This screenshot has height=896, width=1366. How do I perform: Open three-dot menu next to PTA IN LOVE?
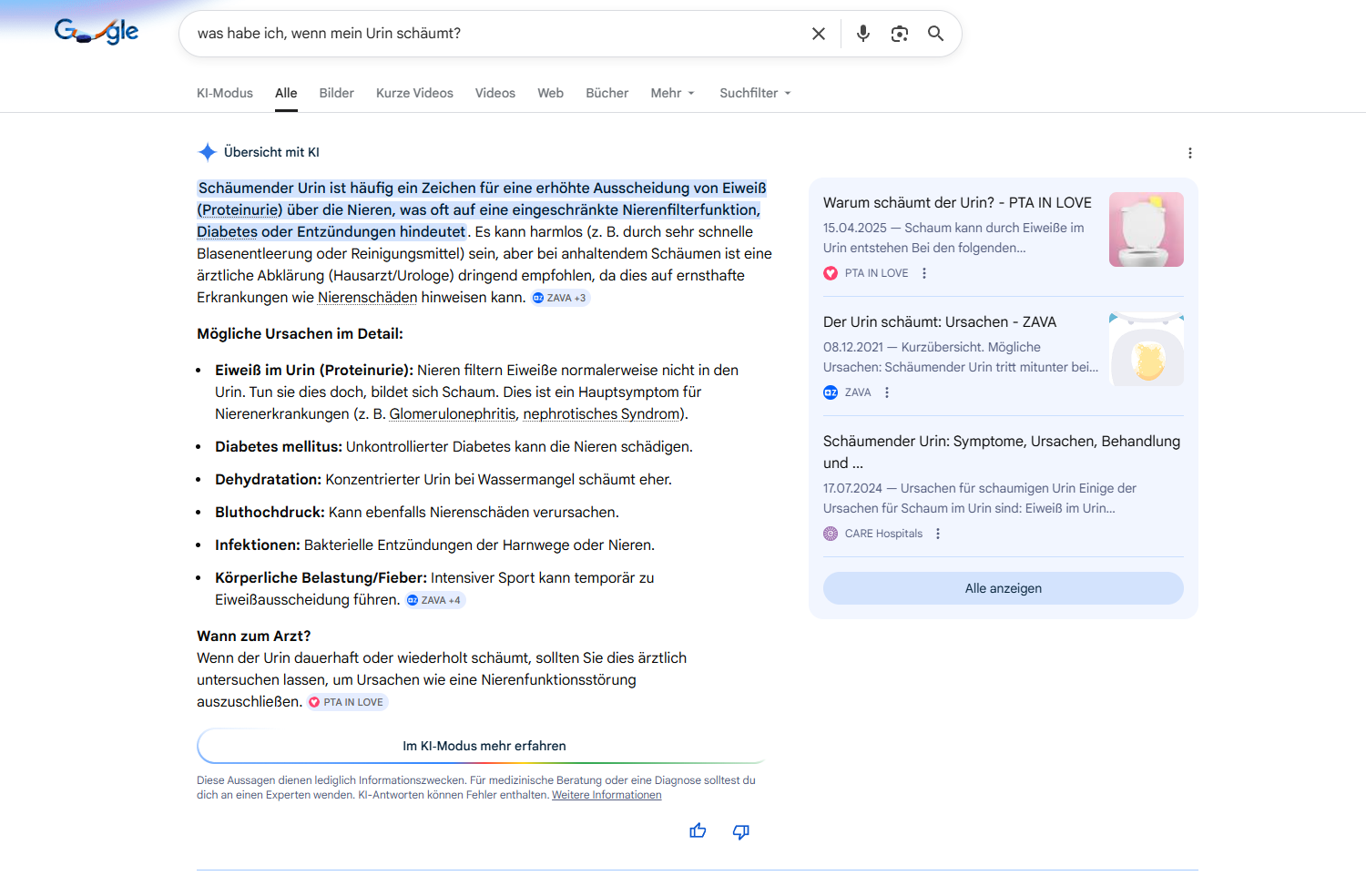point(924,273)
